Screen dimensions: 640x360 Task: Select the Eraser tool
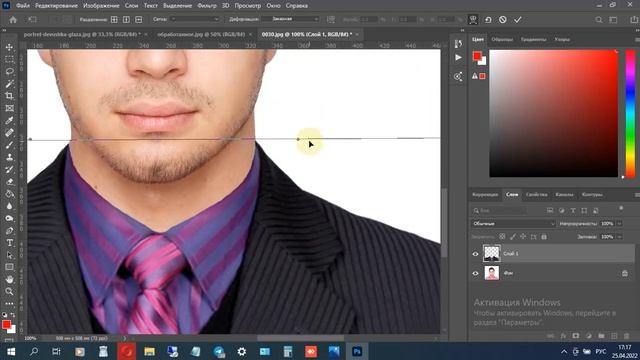(9, 182)
